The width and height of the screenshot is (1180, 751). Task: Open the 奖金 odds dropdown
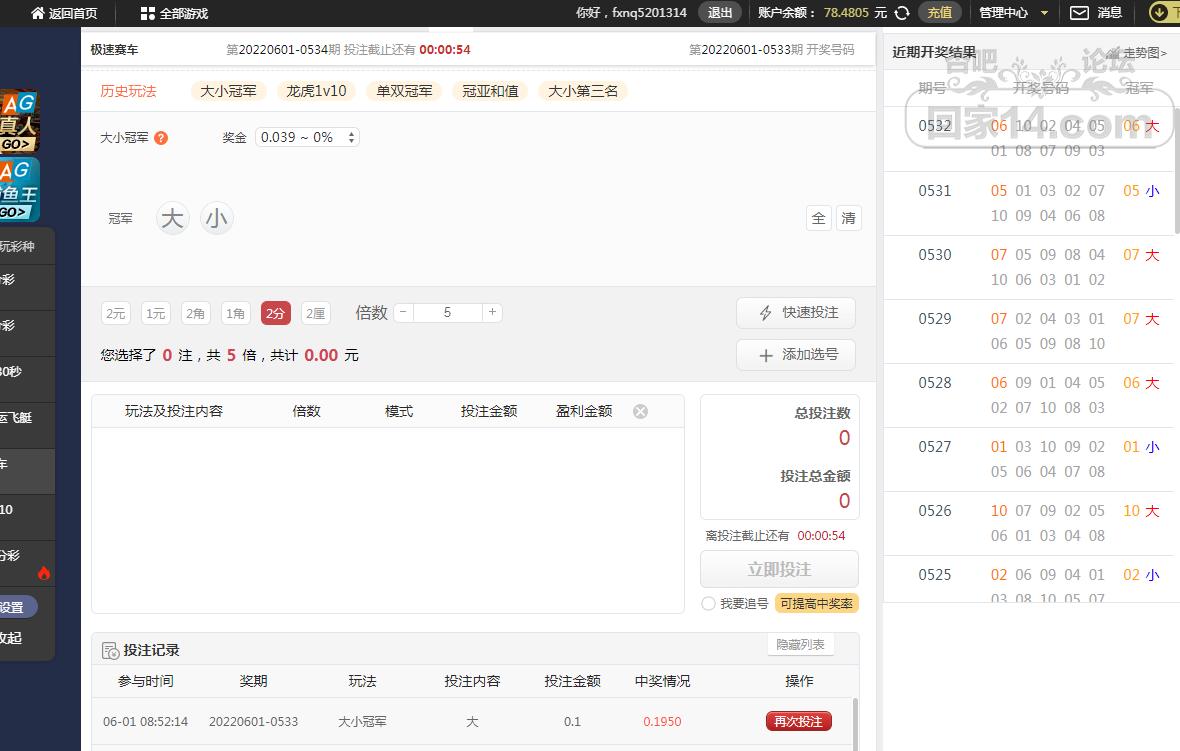point(306,137)
